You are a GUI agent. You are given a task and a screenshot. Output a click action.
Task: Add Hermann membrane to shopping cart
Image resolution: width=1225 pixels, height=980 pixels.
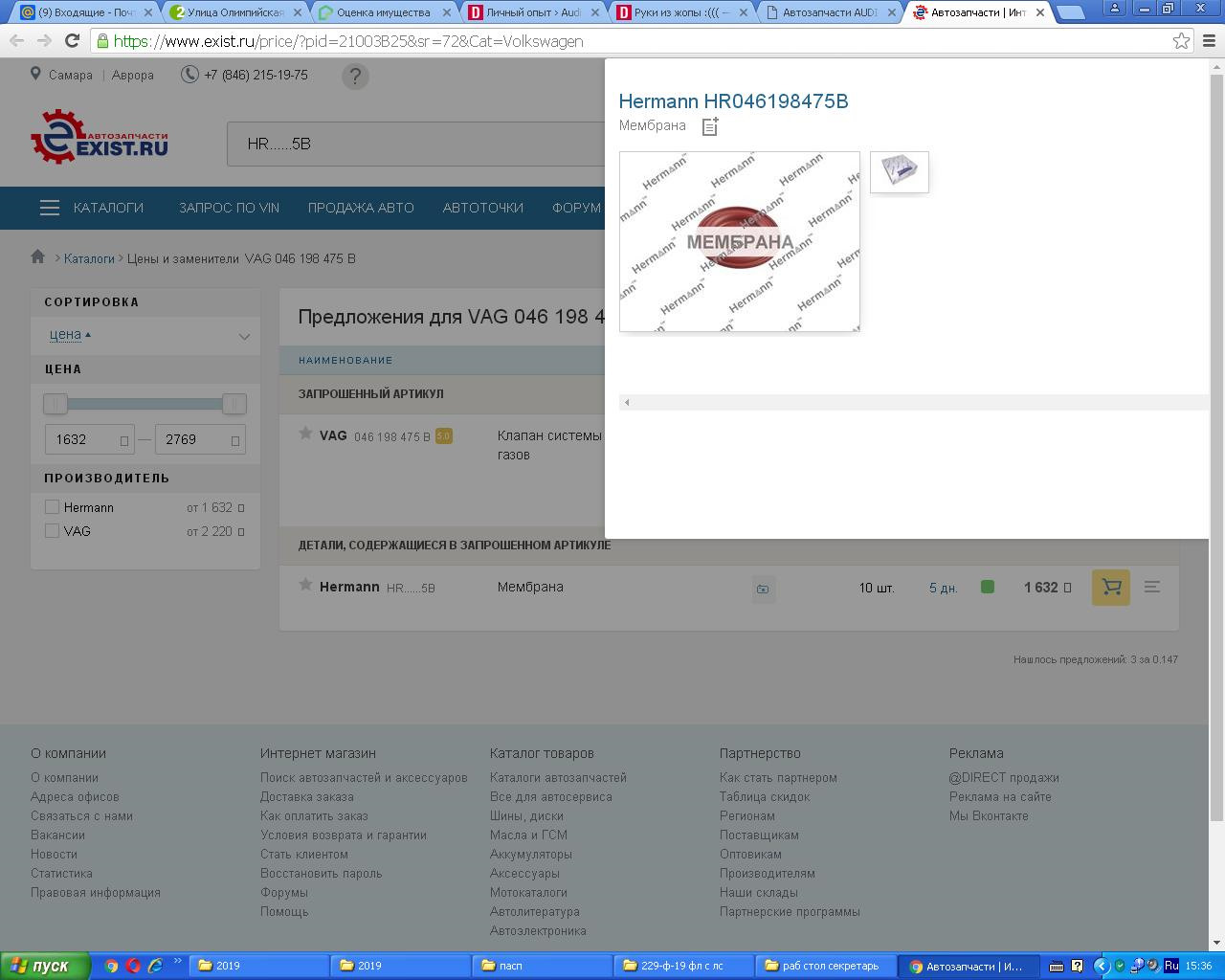pyautogui.click(x=1111, y=587)
